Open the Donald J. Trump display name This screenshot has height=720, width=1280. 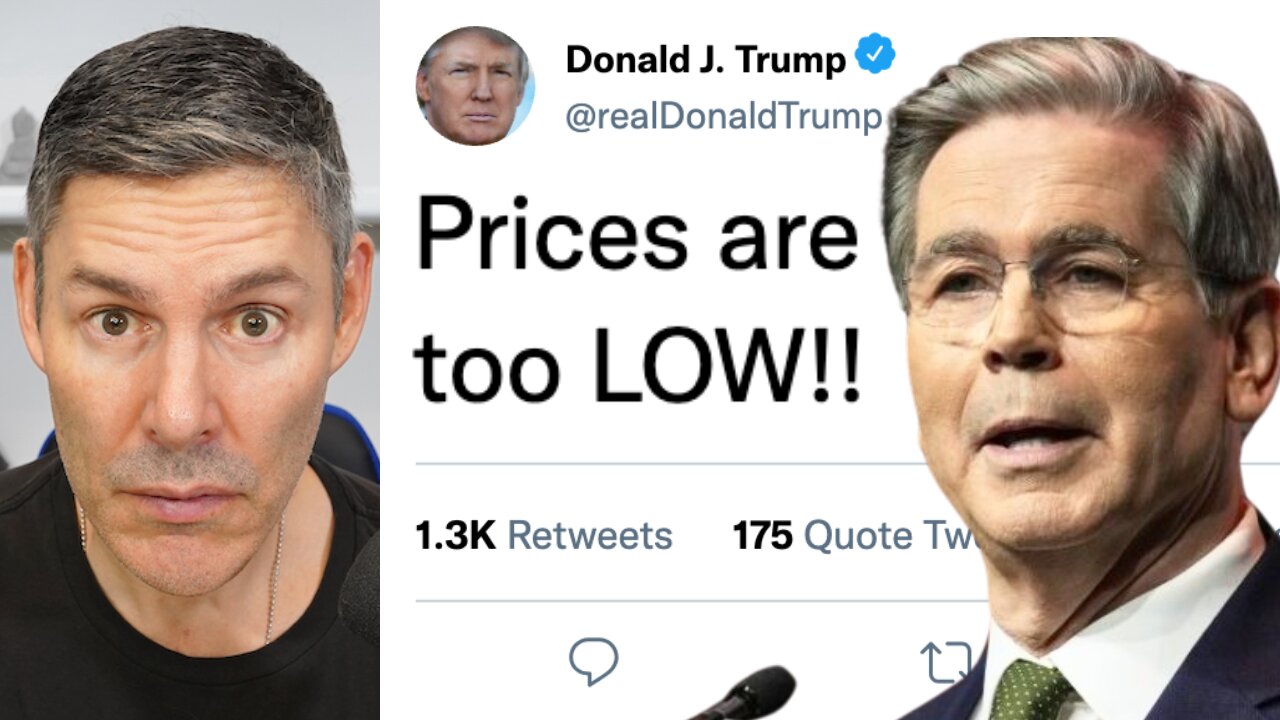coord(705,60)
